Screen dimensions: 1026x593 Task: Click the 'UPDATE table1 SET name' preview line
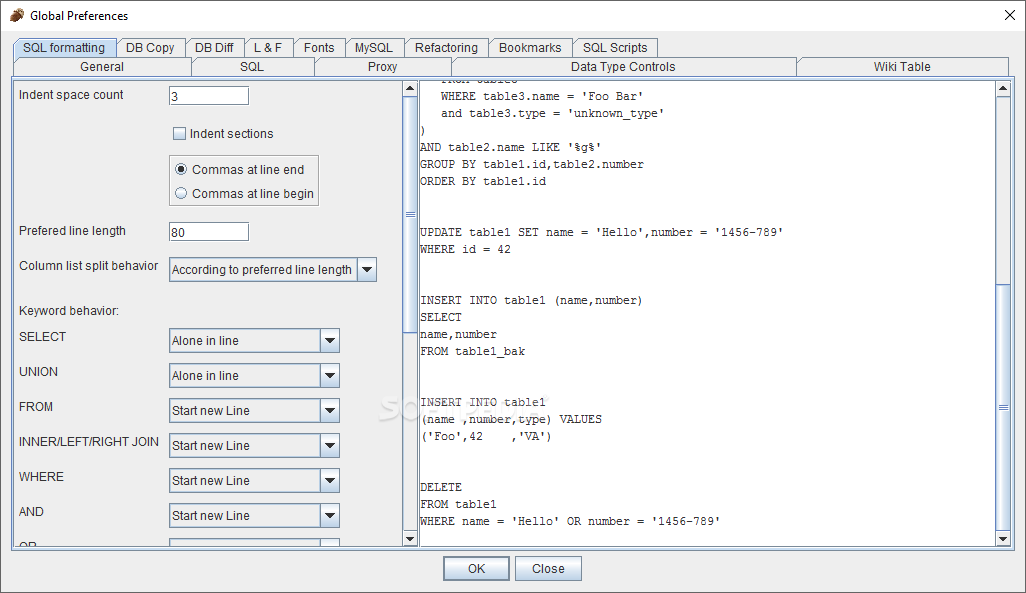point(601,232)
